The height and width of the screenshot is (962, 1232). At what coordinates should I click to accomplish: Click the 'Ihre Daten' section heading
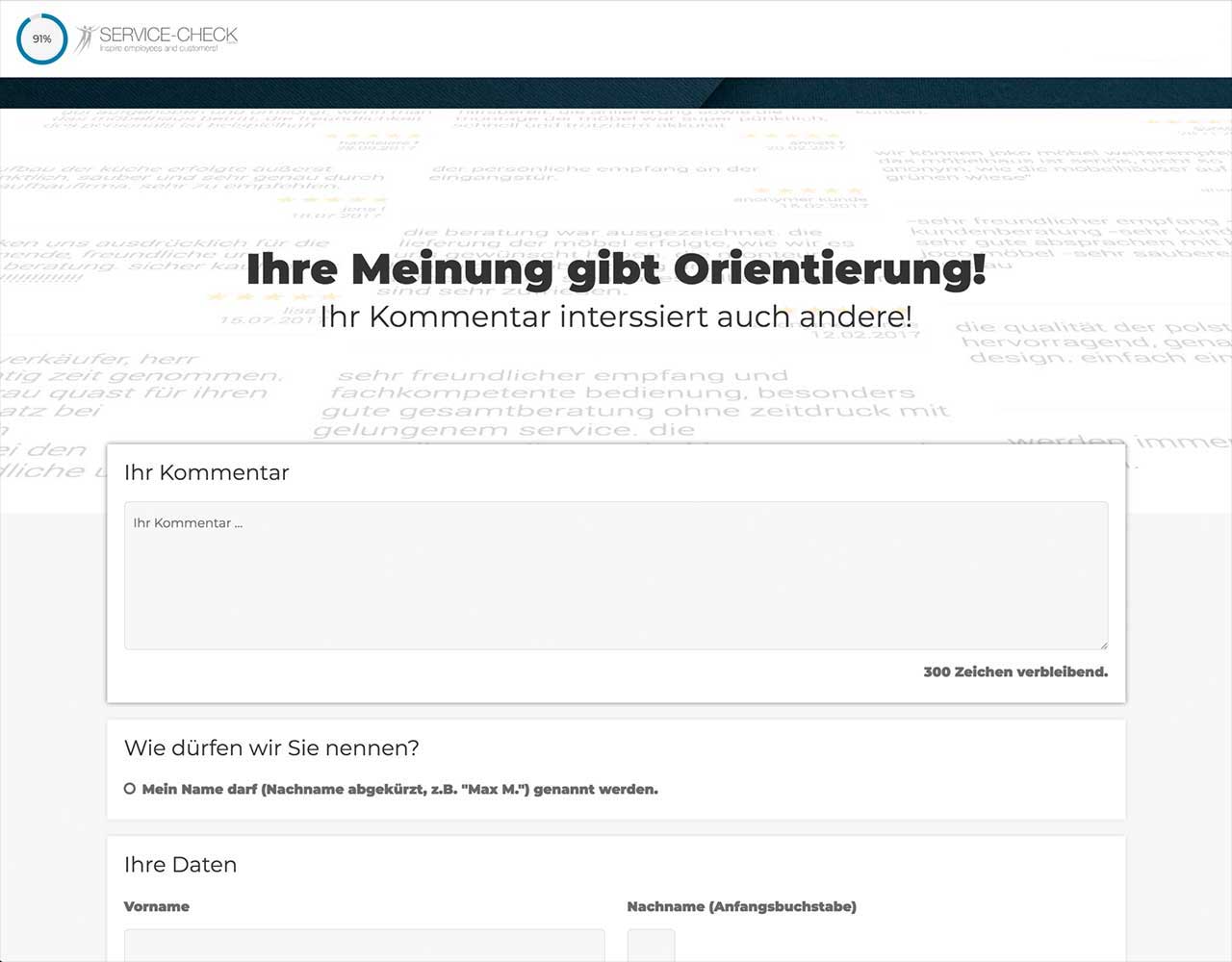click(180, 864)
